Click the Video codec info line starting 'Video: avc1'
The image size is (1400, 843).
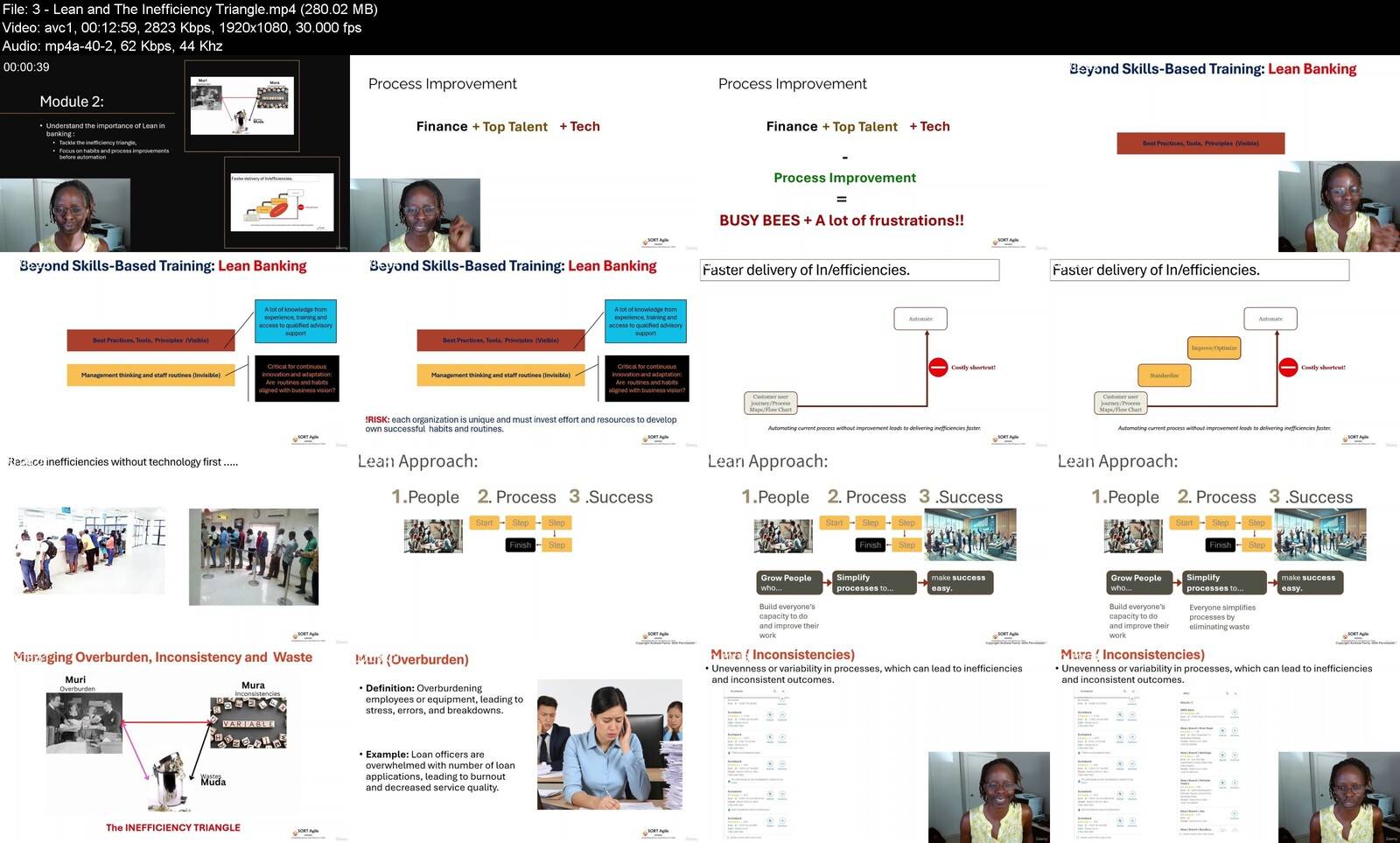click(182, 27)
